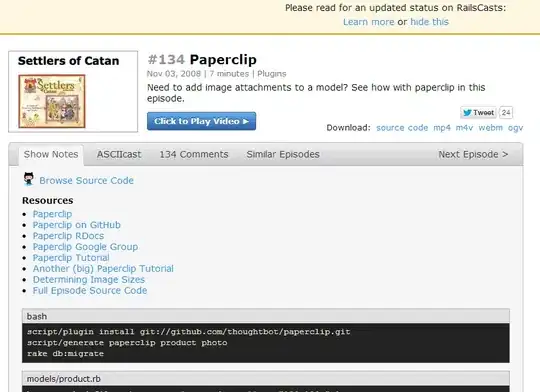
Task: Click the episode description about image attachments
Action: click(x=316, y=93)
